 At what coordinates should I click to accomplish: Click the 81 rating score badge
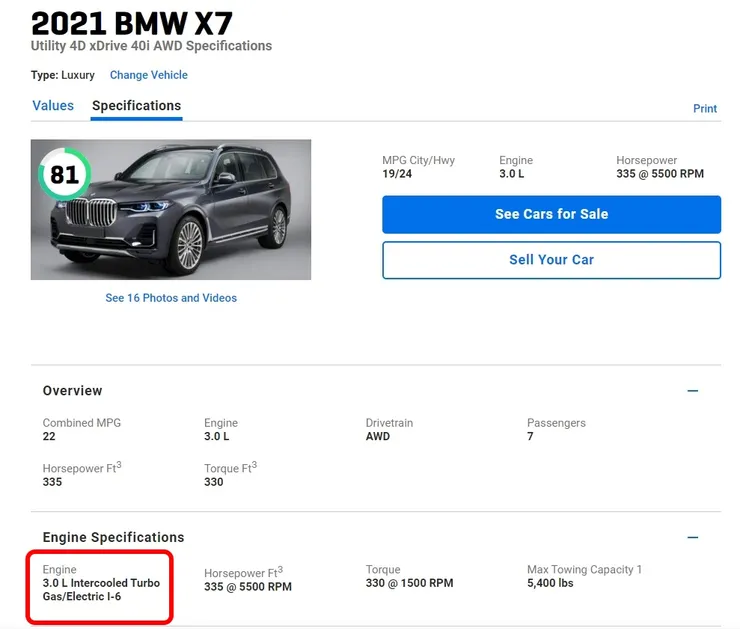point(64,176)
